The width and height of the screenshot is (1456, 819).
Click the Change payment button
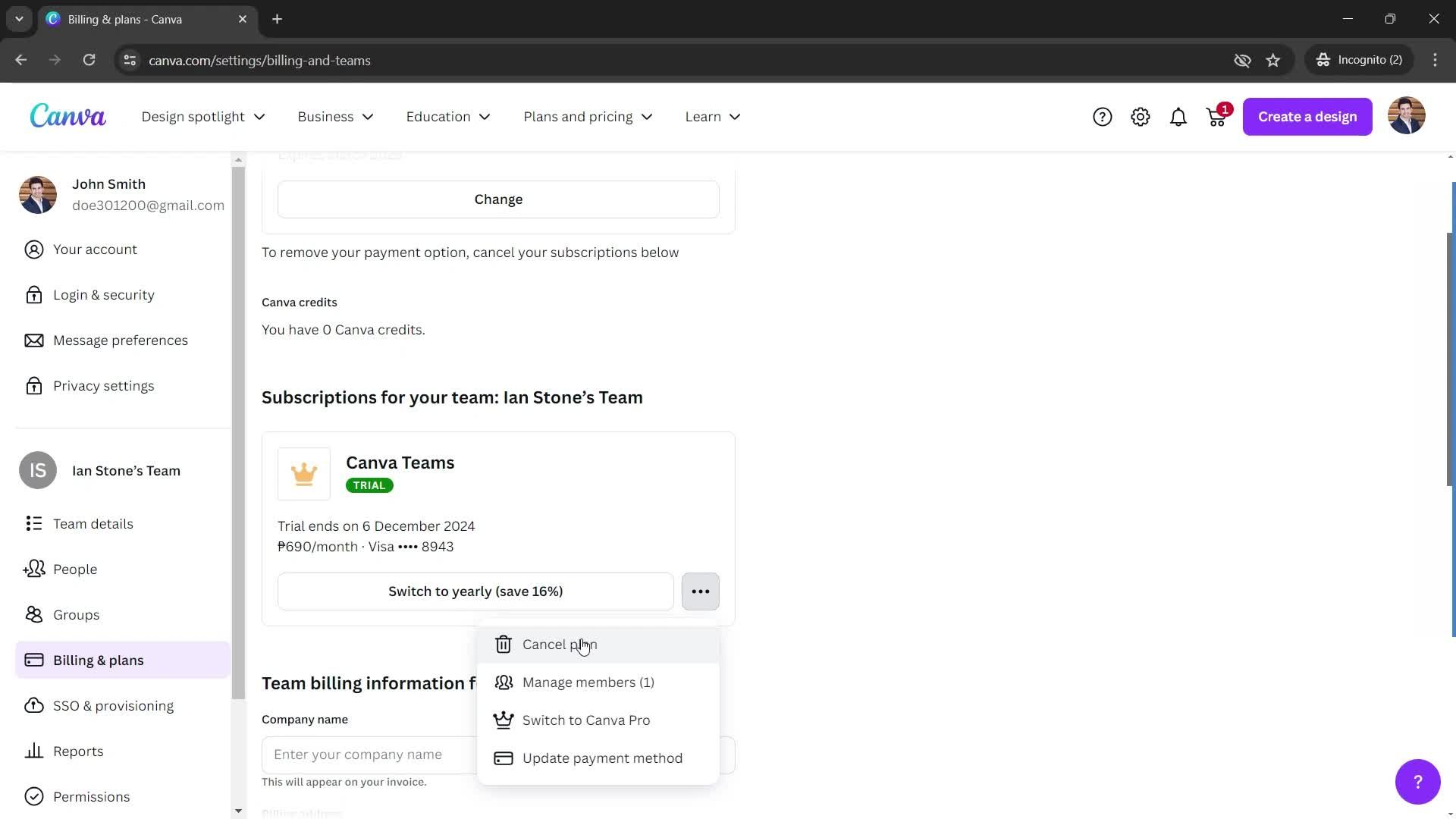[498, 199]
